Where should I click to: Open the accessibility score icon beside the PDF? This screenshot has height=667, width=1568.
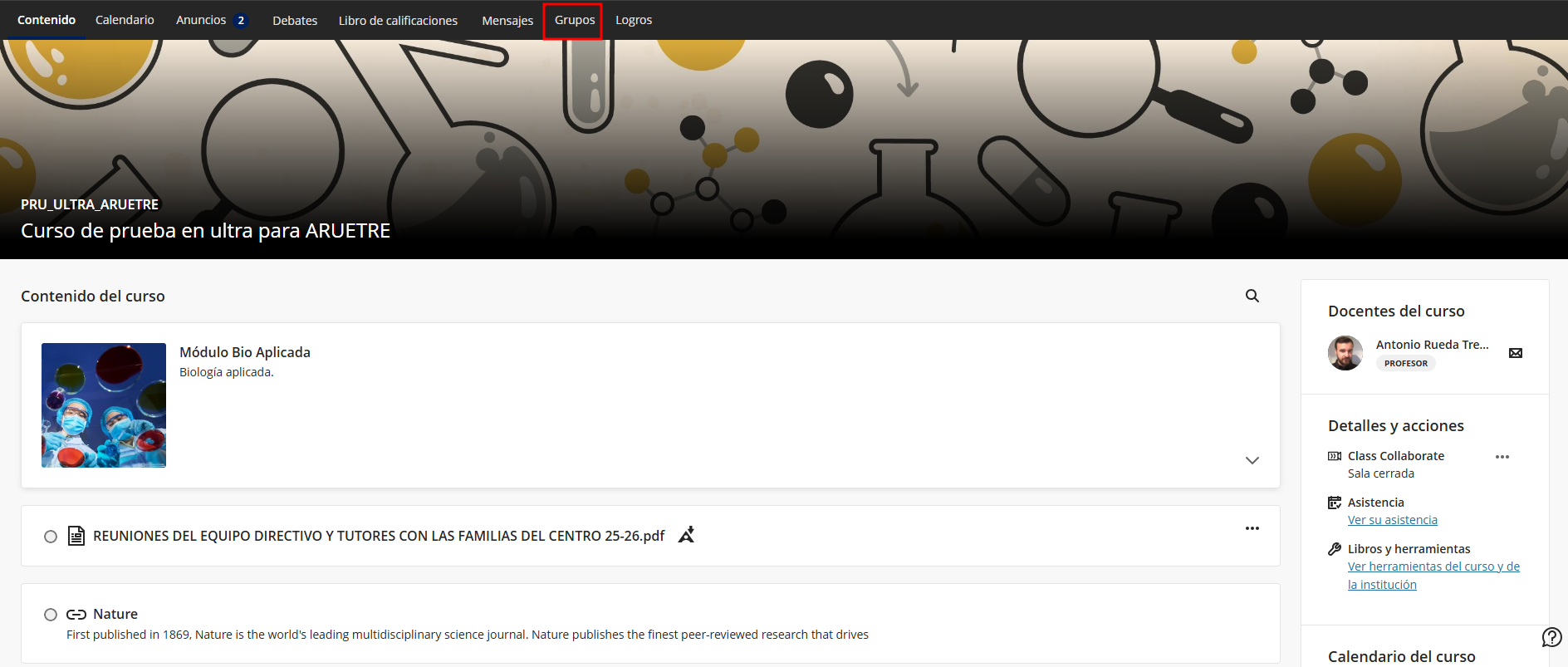coord(686,535)
